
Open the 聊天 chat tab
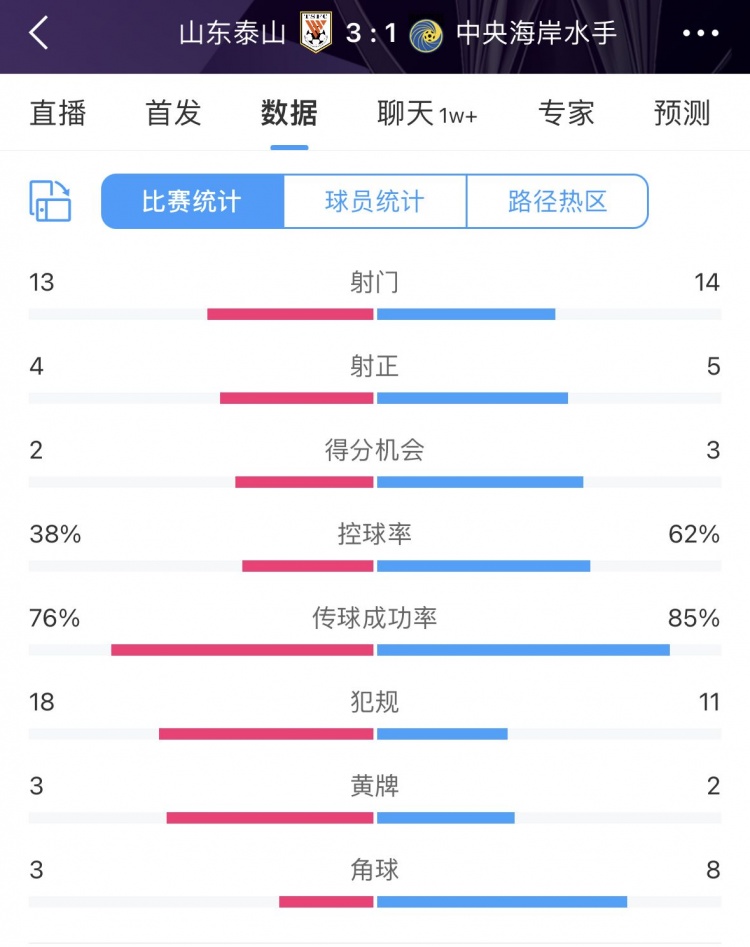coord(426,113)
